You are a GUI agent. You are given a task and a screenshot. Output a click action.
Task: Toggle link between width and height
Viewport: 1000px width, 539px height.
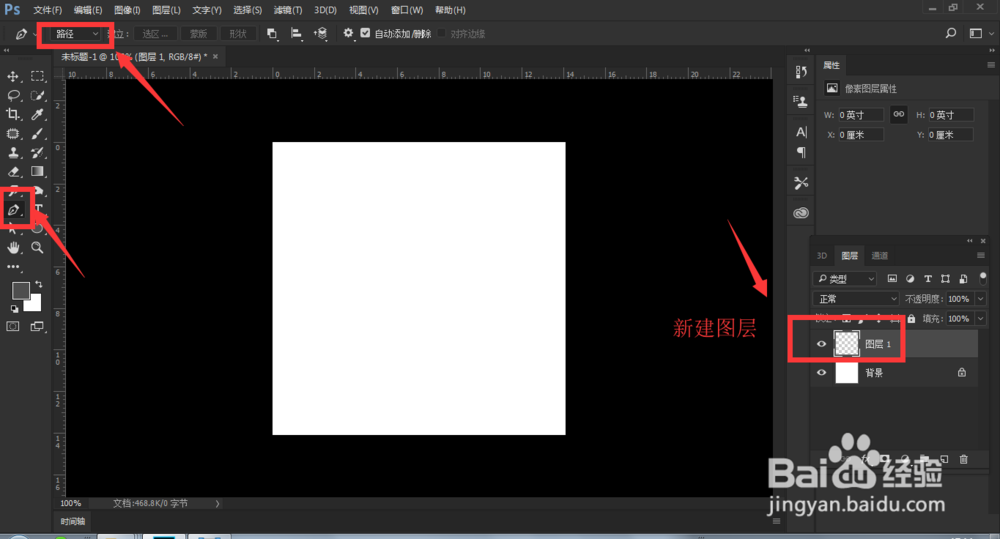click(898, 114)
